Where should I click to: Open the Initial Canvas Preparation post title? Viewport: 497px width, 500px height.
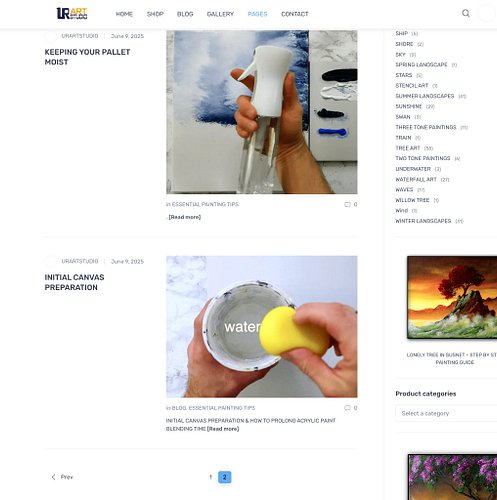74,282
